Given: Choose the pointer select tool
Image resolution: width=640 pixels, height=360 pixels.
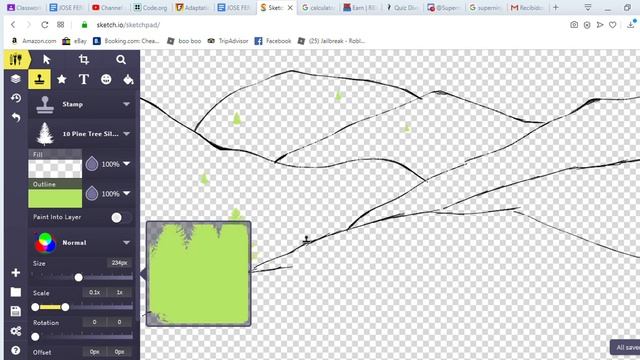Looking at the screenshot, I should pyautogui.click(x=47, y=60).
